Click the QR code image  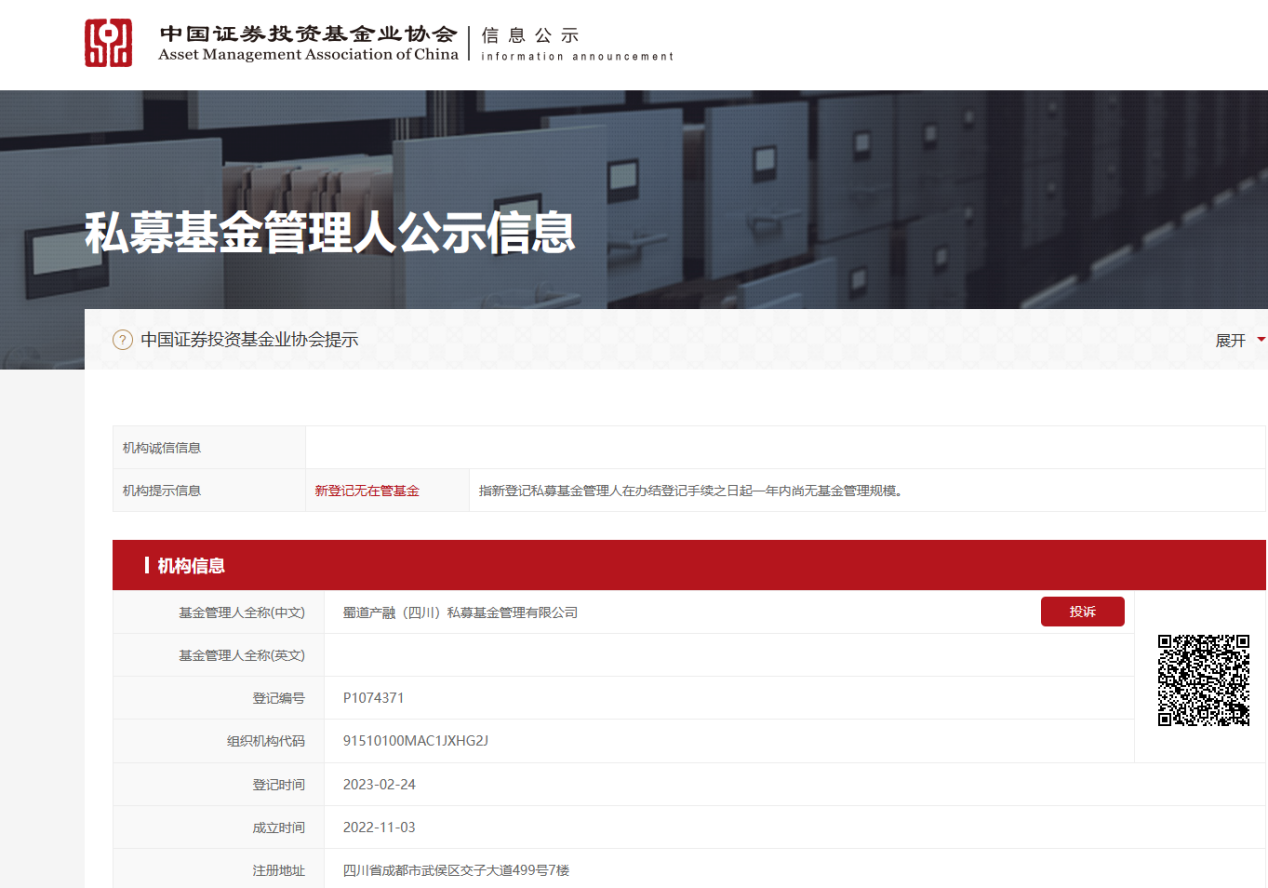click(x=1204, y=680)
